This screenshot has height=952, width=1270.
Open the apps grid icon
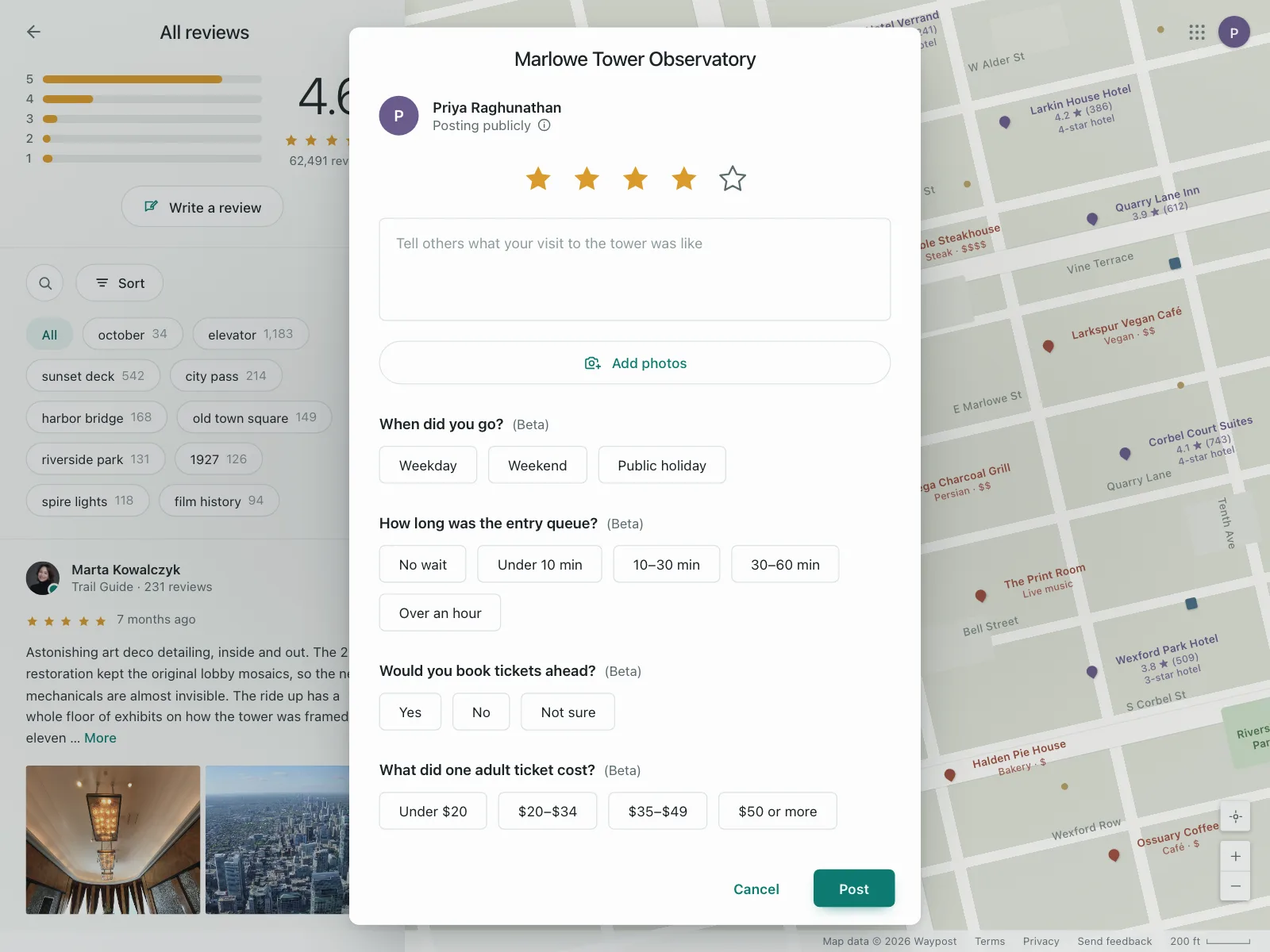click(1197, 33)
